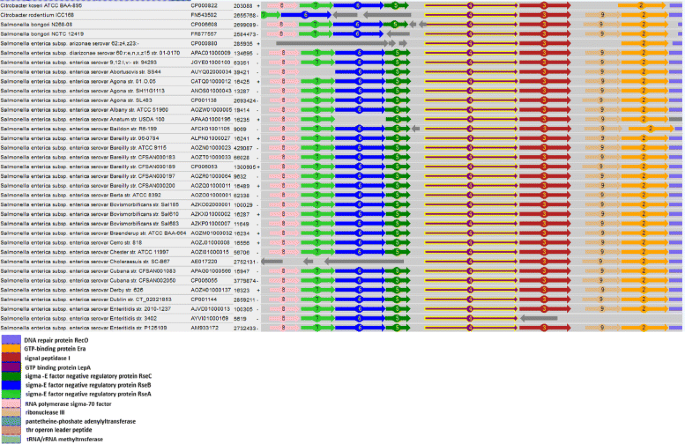The width and height of the screenshot is (685, 444).
Task: Select the long gray arrow in arizonae serovar row
Action: tap(332, 43)
